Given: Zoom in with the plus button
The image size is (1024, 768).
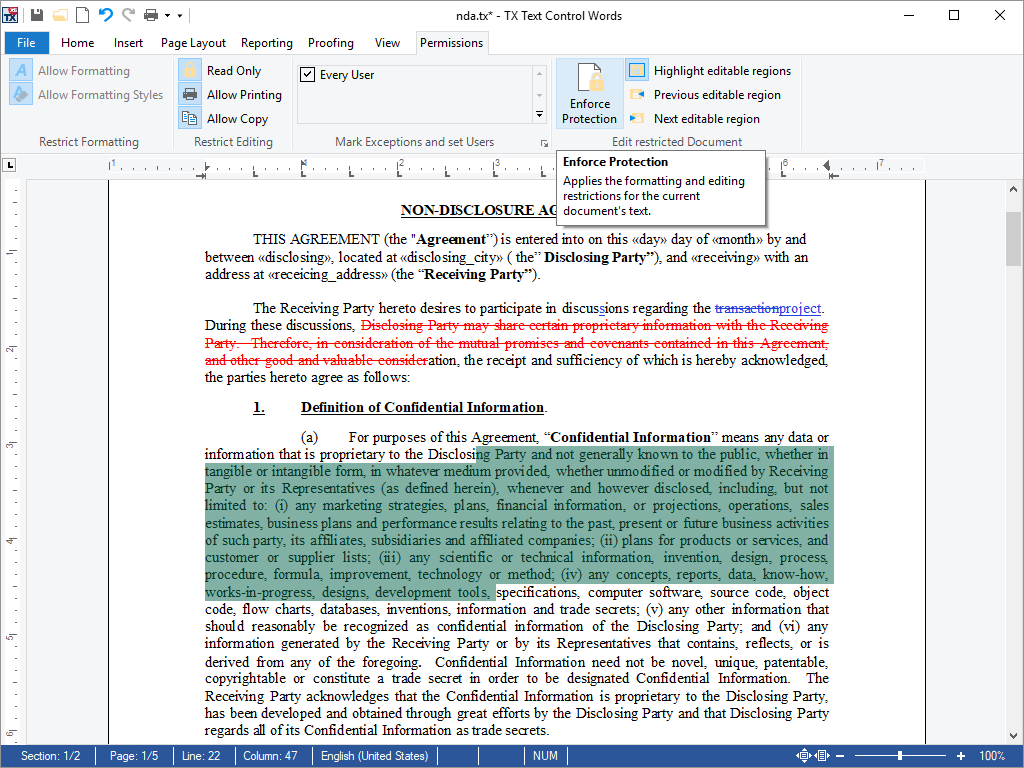Looking at the screenshot, I should (x=961, y=756).
